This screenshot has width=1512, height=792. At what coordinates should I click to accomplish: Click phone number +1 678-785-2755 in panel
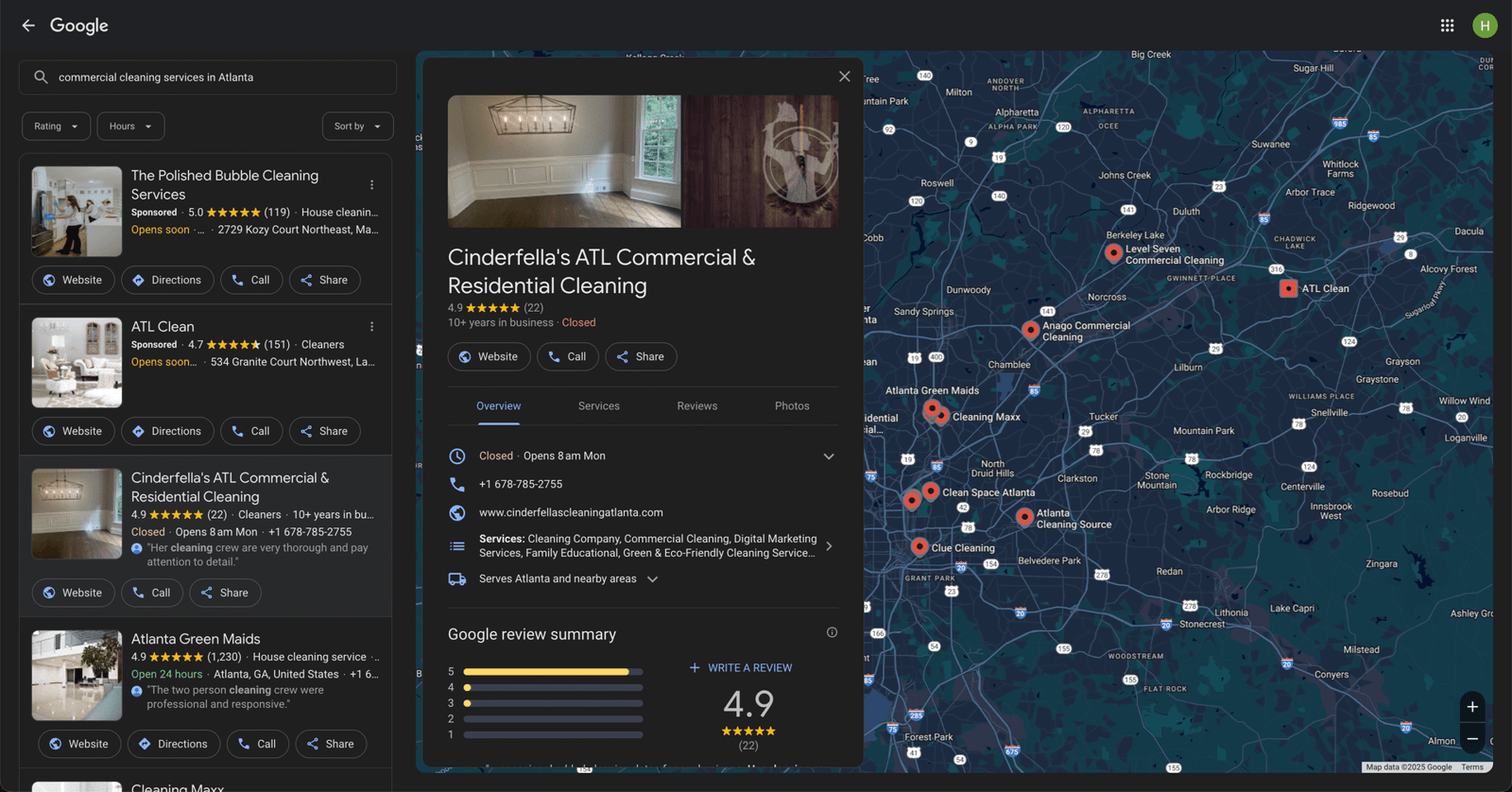coord(521,484)
